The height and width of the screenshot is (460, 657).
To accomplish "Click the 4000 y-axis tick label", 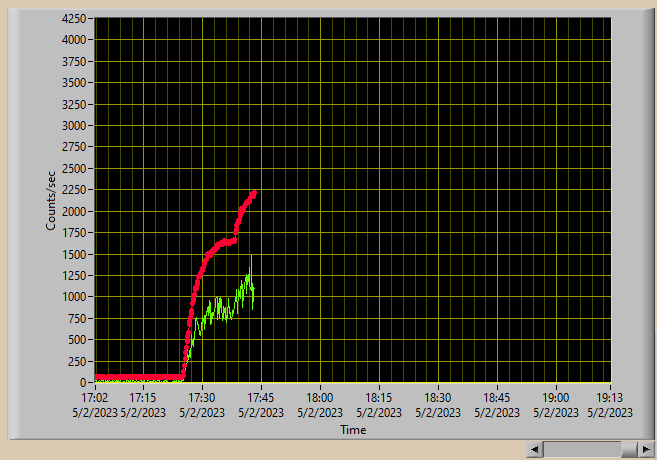I will (x=74, y=40).
